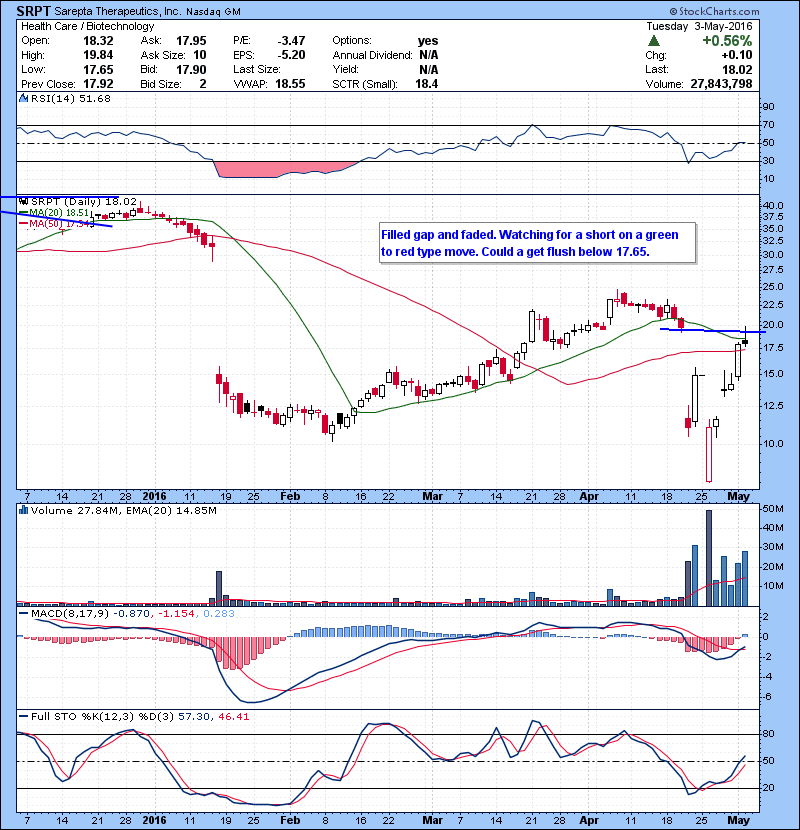Click the MACD histogram value 0.283
This screenshot has height=830, width=800.
tap(219, 614)
